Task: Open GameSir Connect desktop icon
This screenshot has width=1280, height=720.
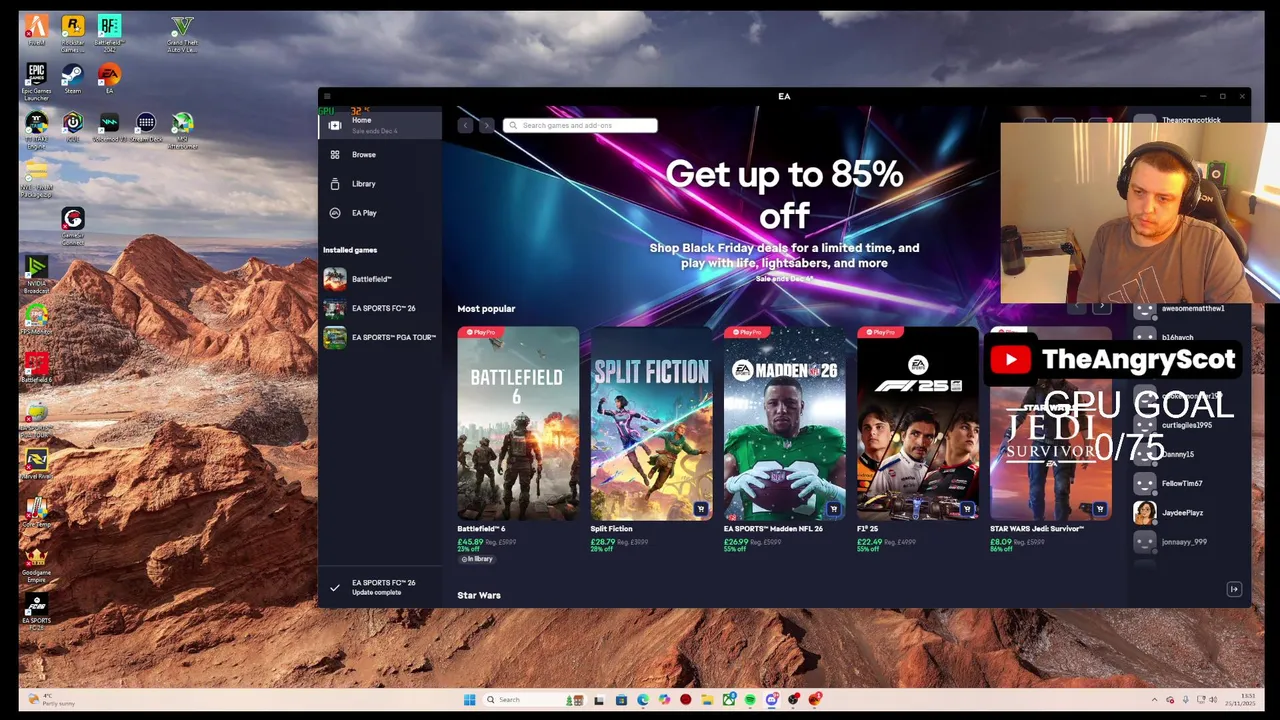Action: pyautogui.click(x=72, y=227)
